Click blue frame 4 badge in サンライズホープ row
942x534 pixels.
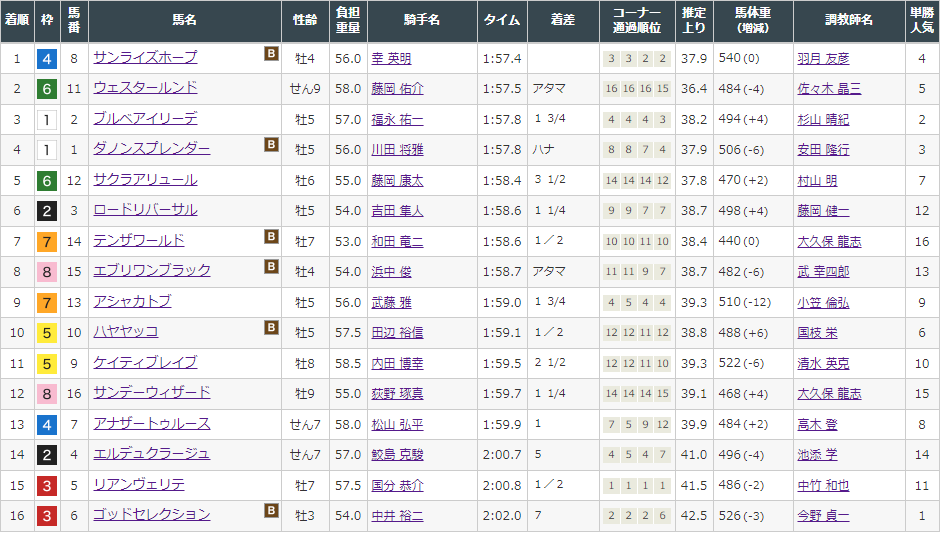47,59
